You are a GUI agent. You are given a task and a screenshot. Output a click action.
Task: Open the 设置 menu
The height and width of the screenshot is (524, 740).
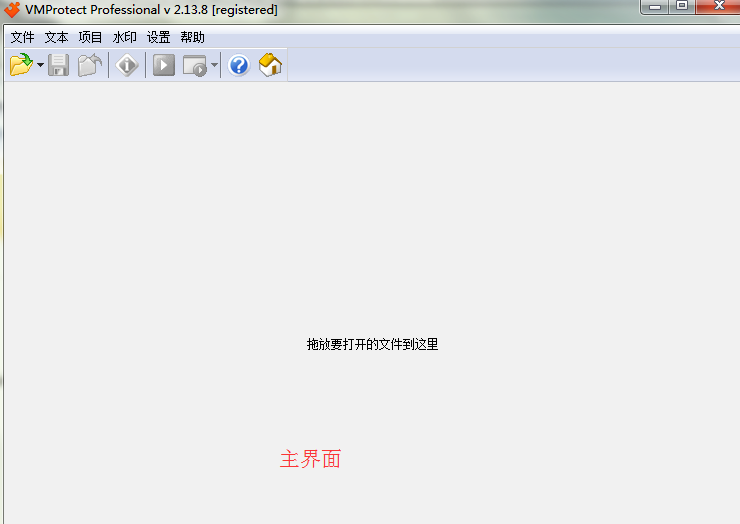[159, 37]
